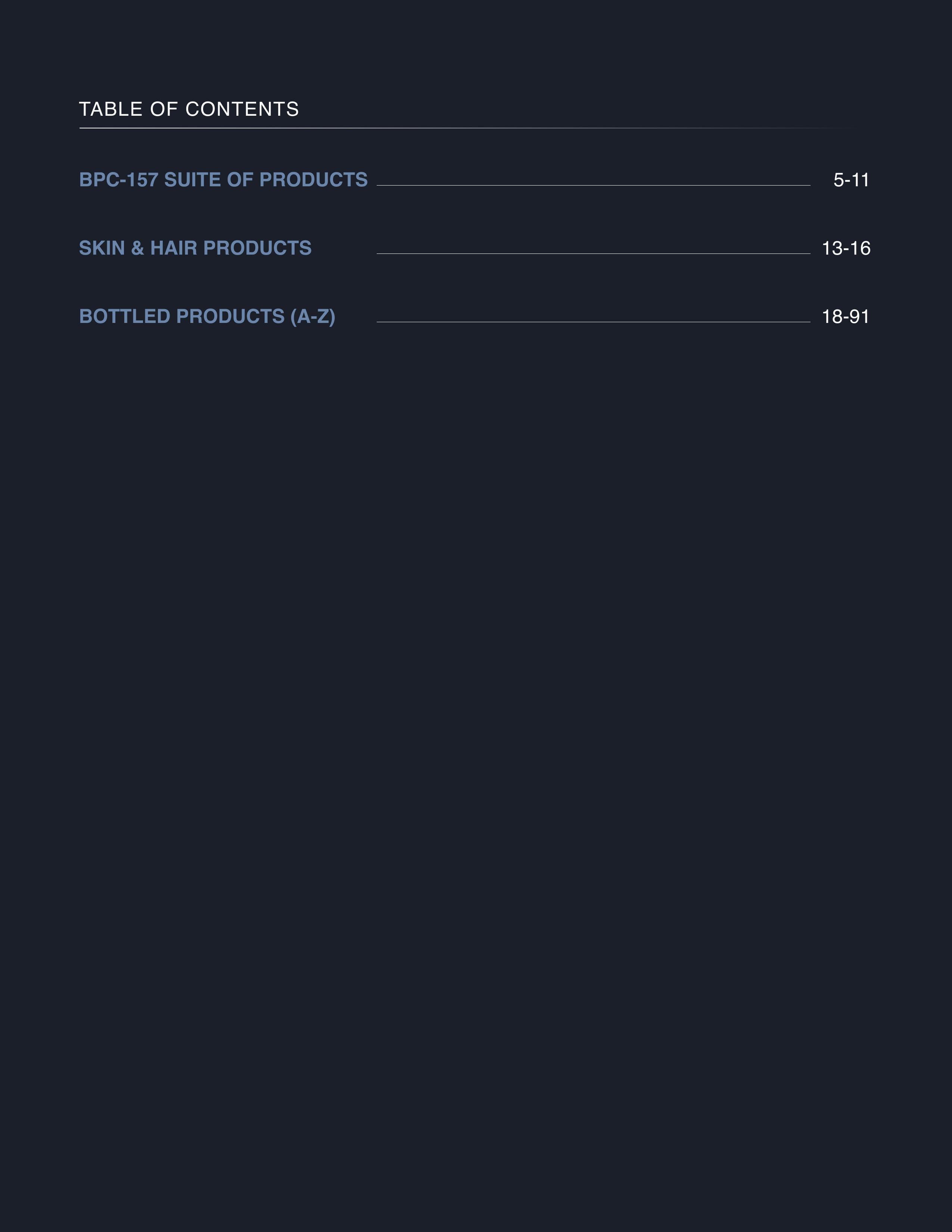The height and width of the screenshot is (1232, 952).
Task: Select the Table of Contents heading
Action: [x=189, y=109]
